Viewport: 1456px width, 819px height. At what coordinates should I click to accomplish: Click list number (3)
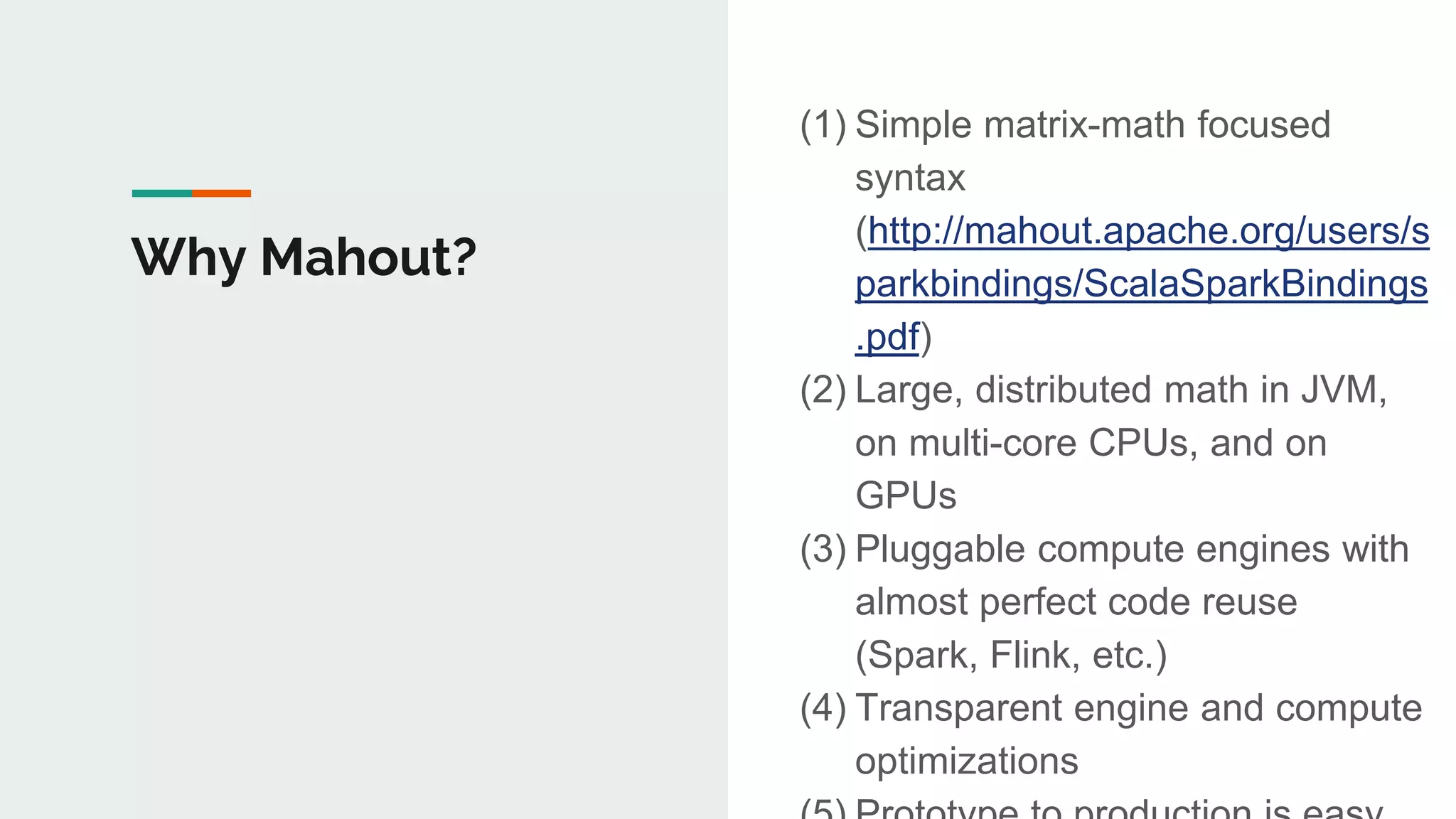823,550
